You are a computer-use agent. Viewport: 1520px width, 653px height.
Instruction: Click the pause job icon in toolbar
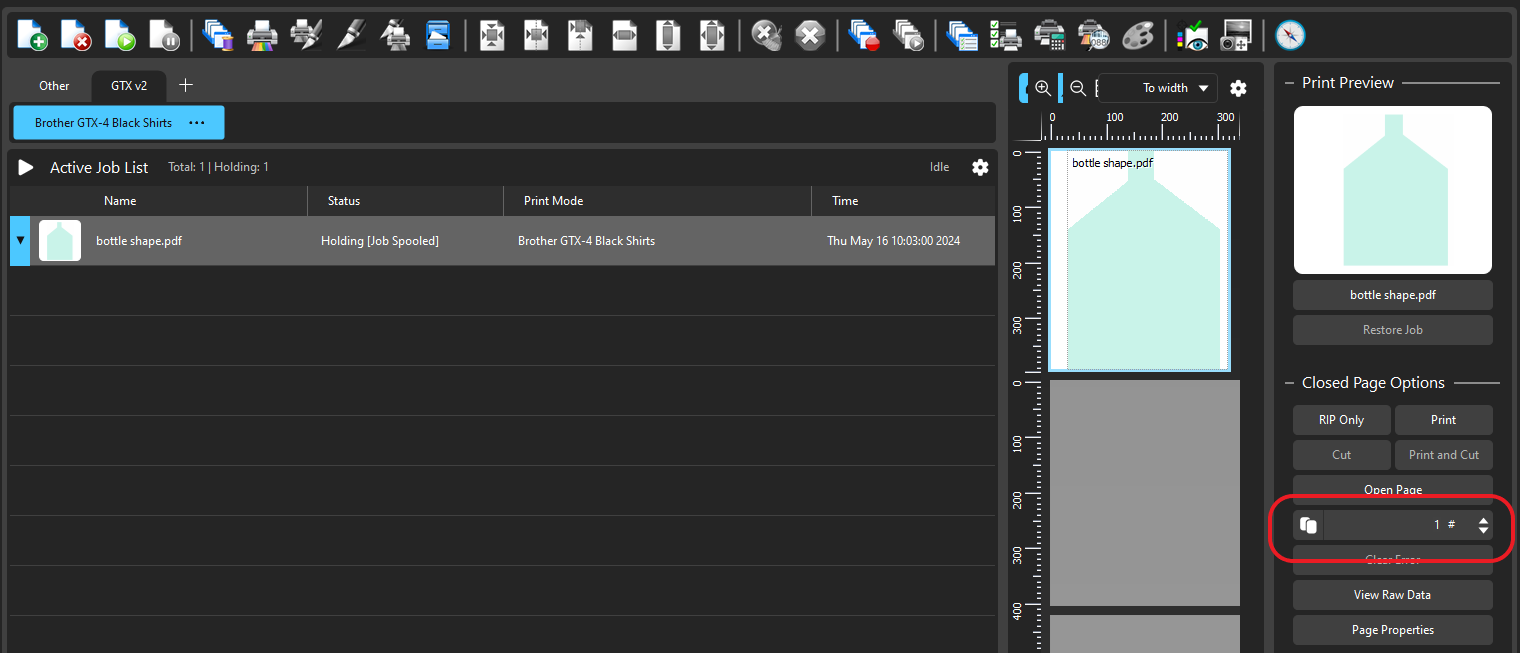click(x=164, y=36)
